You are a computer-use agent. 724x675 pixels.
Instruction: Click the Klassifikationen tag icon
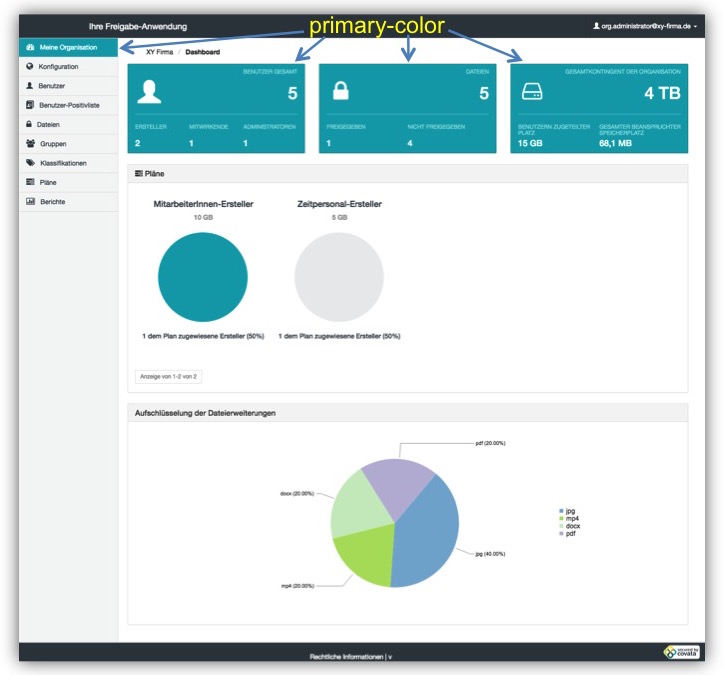pos(30,163)
